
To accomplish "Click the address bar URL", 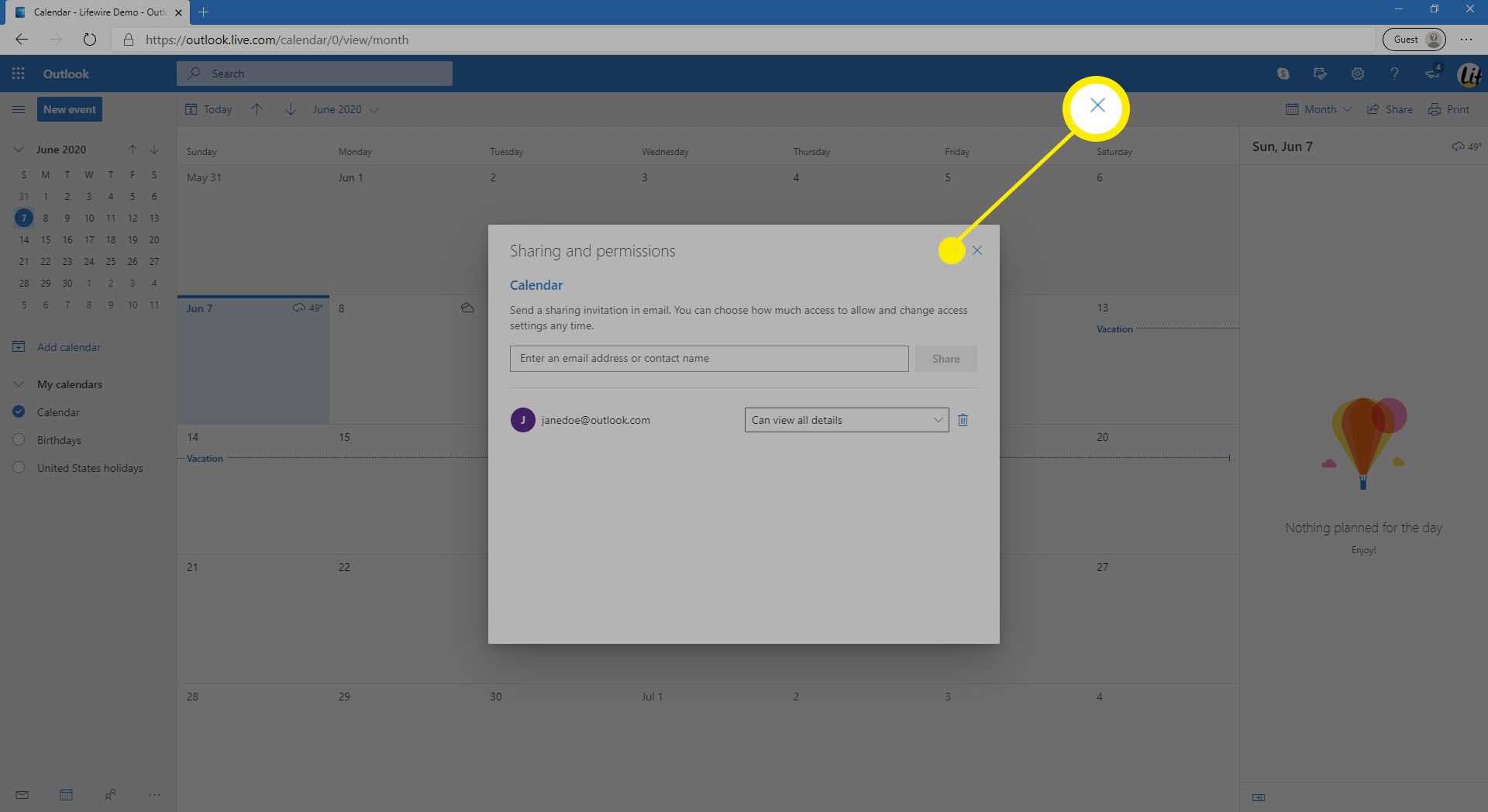I will [277, 40].
